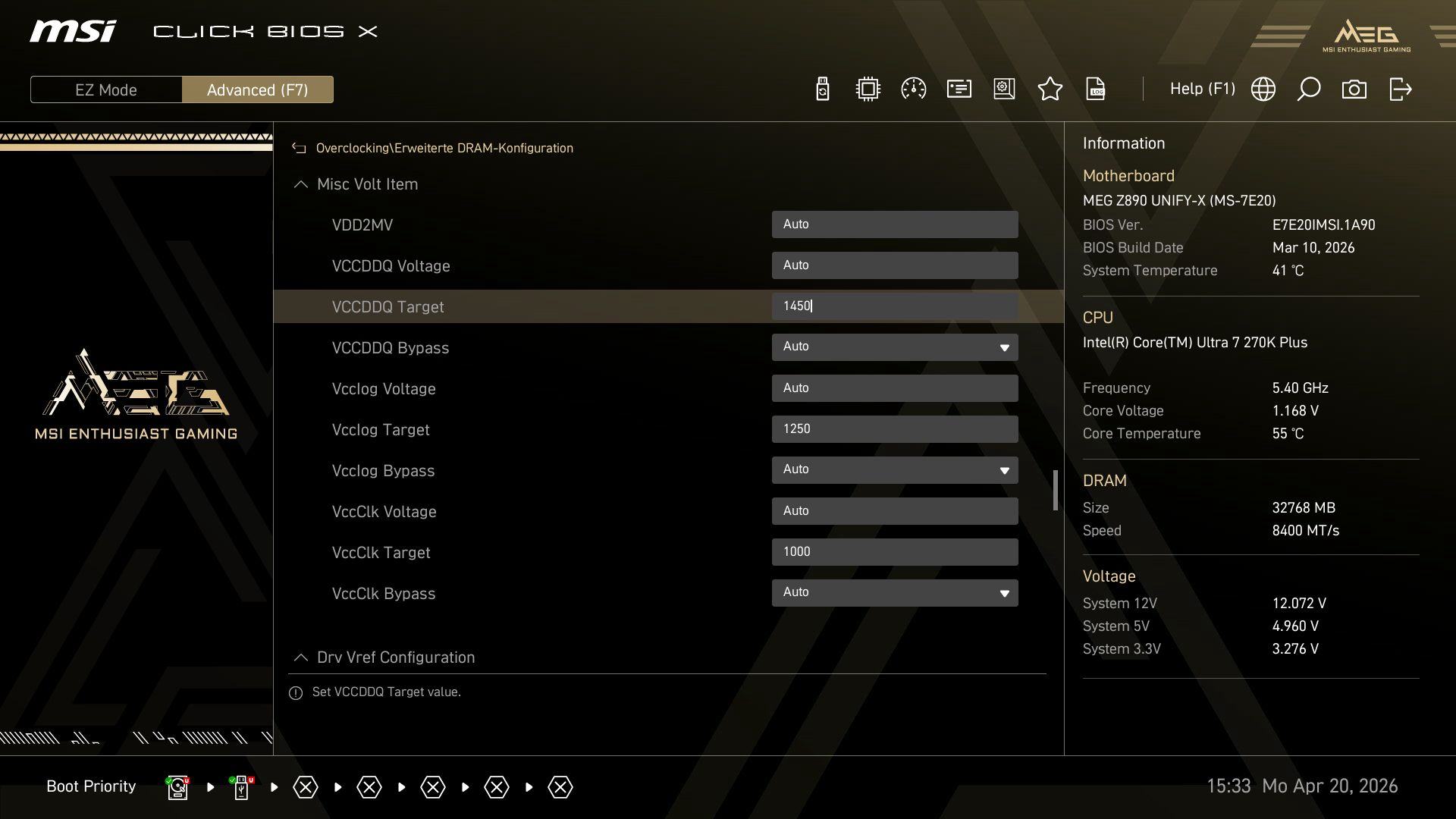Open Vcclog Bypass dropdown
Image resolution: width=1456 pixels, height=819 pixels.
tap(894, 470)
